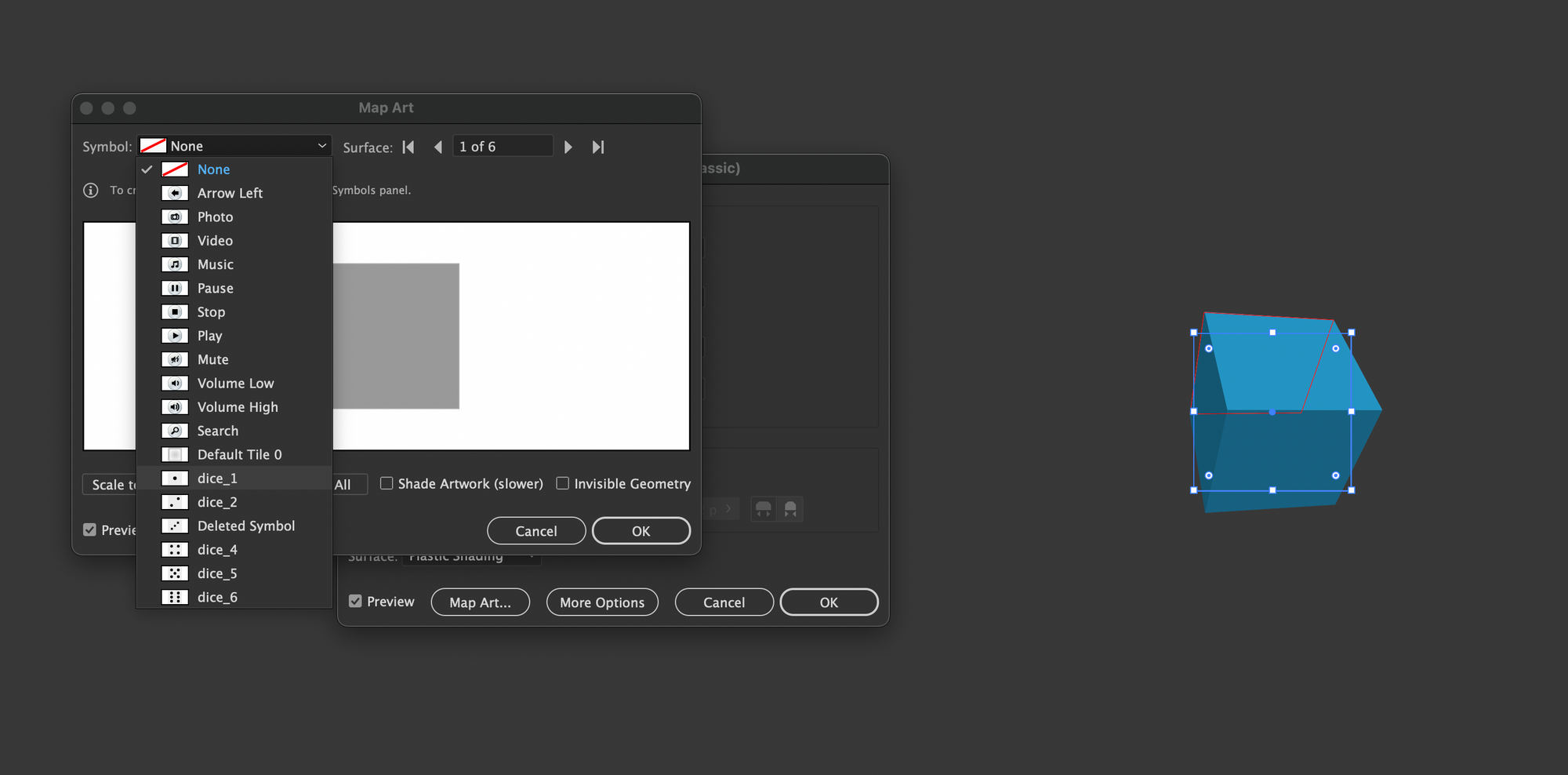
Task: Go to next surface arrow
Action: [568, 147]
